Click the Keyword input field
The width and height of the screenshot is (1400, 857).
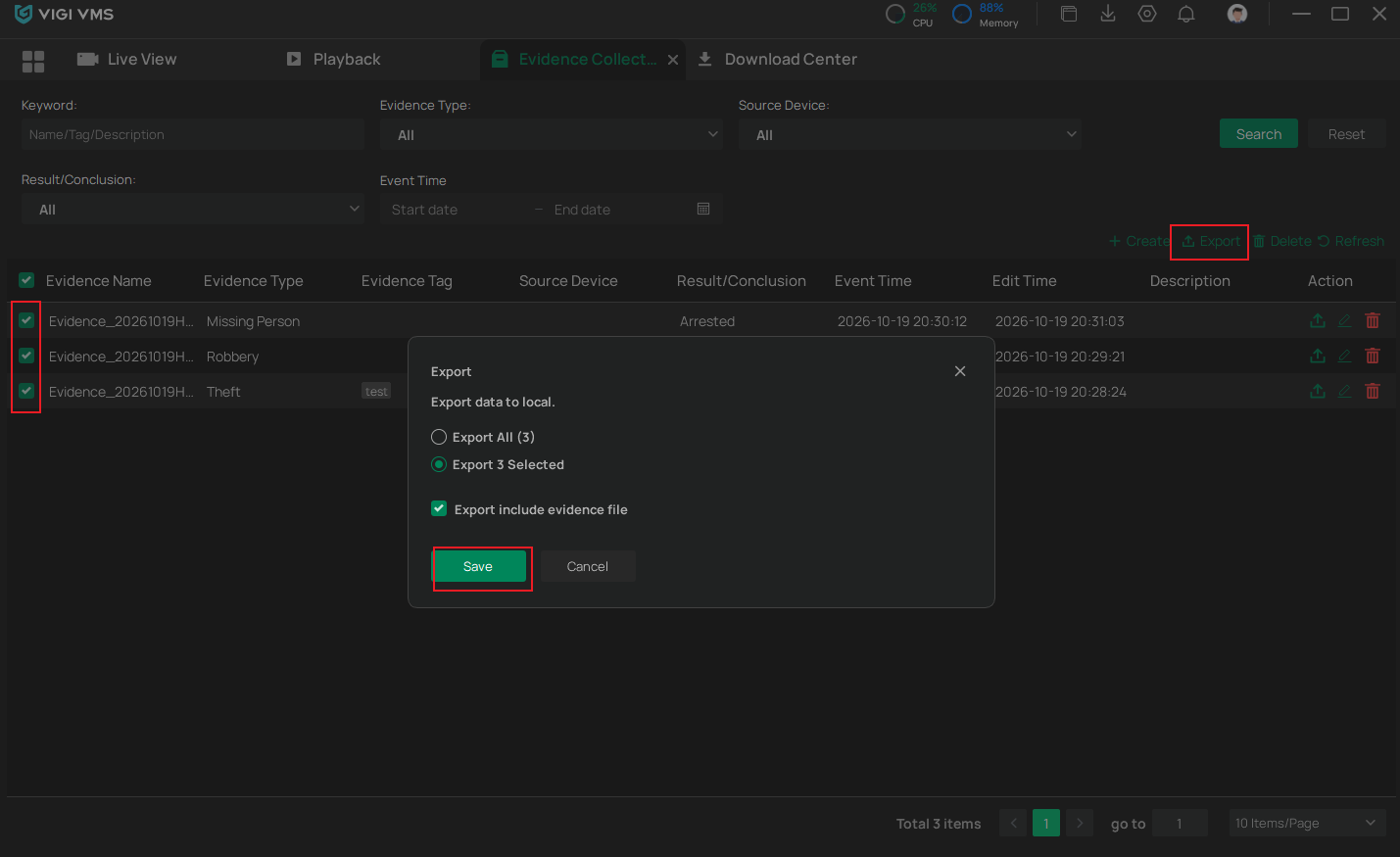click(193, 134)
